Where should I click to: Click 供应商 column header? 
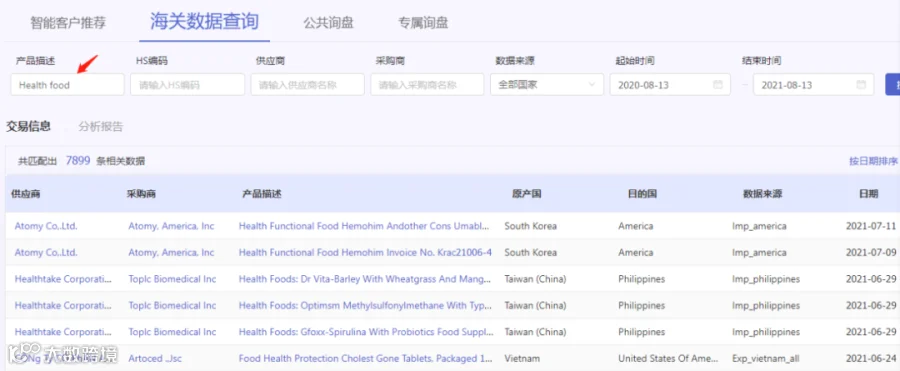click(x=25, y=194)
